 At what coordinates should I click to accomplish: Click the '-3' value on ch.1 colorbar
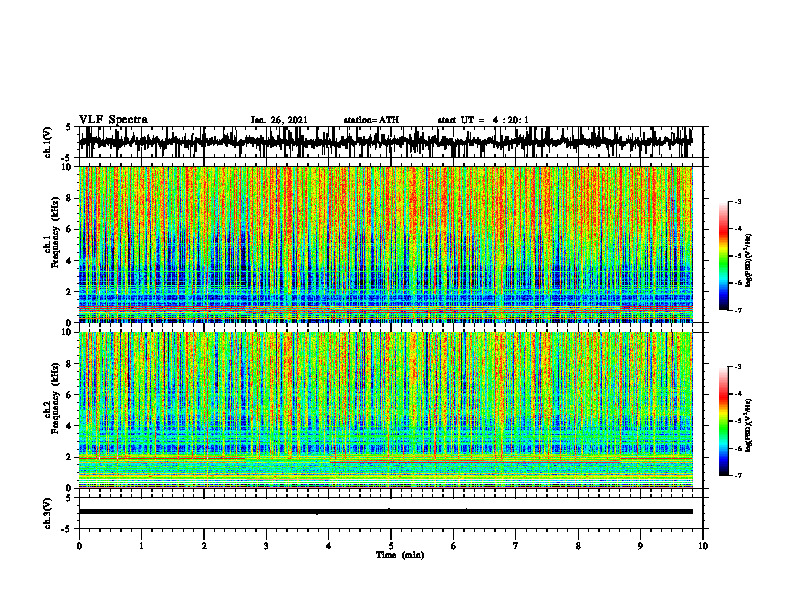coord(738,202)
